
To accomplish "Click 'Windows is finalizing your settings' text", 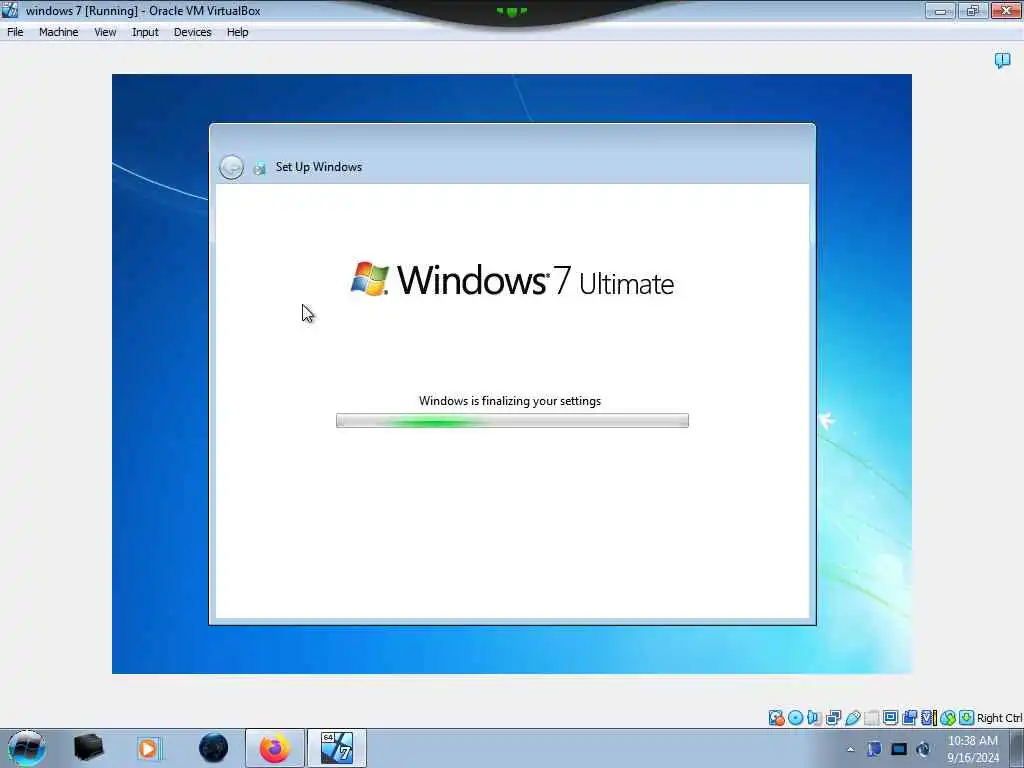I will point(510,401).
